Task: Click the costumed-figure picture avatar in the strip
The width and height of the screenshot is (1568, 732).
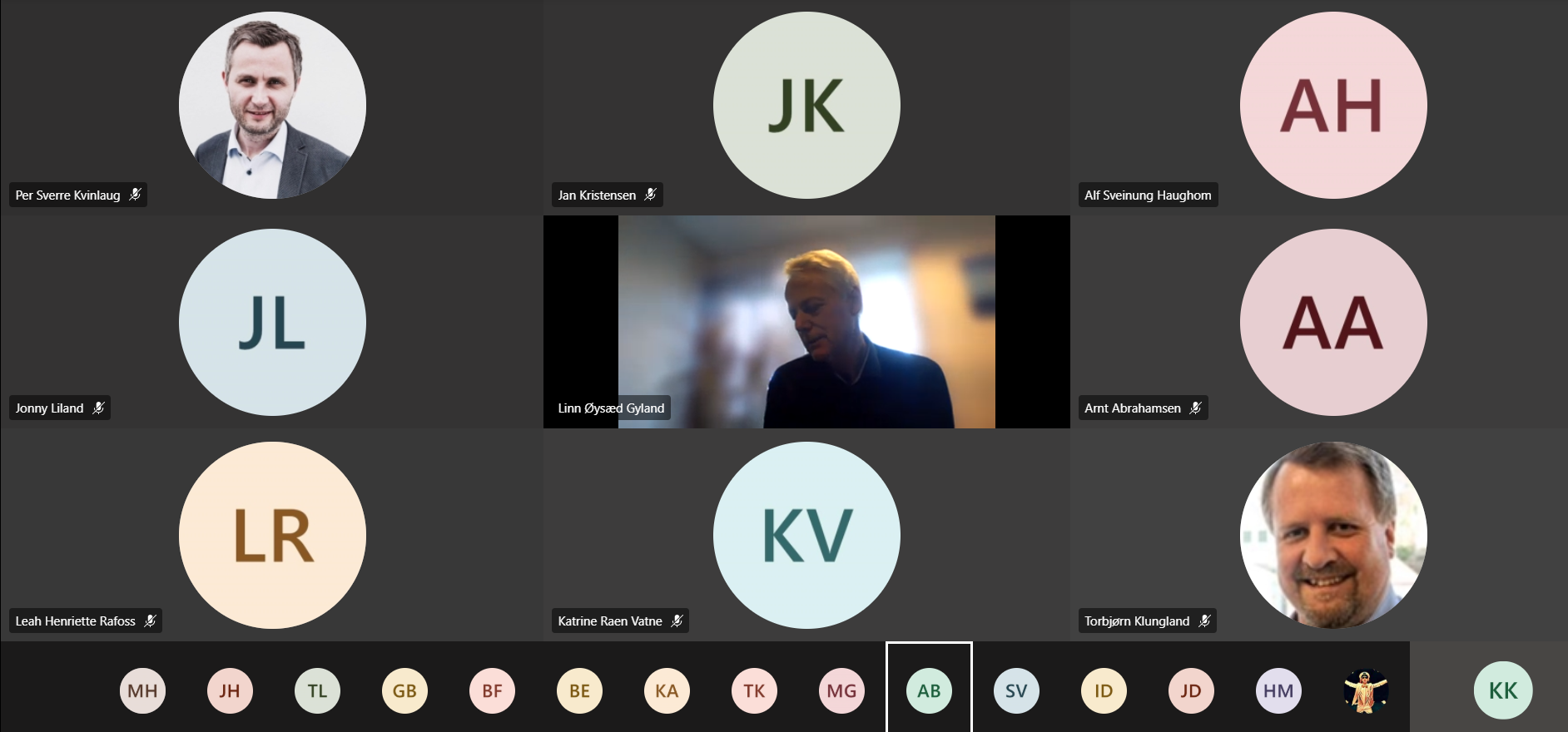Action: [x=1366, y=690]
